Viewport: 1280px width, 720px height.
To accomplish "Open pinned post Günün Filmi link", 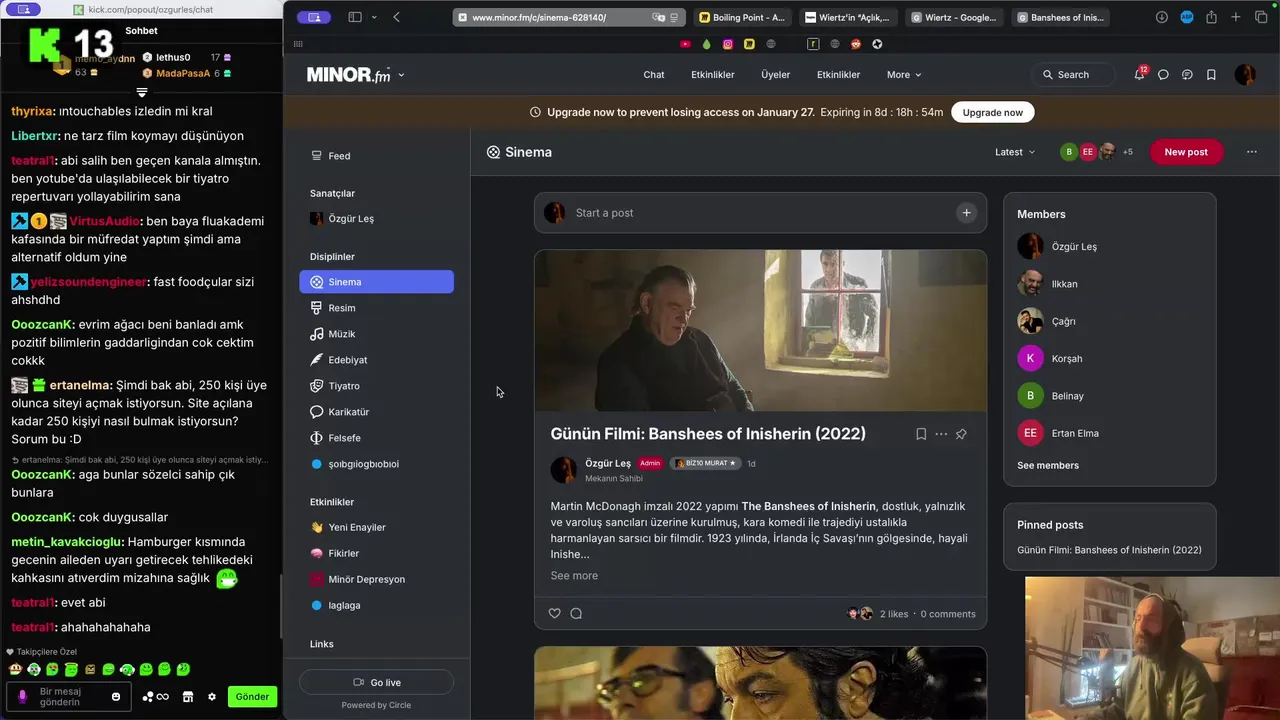I will click(1109, 550).
